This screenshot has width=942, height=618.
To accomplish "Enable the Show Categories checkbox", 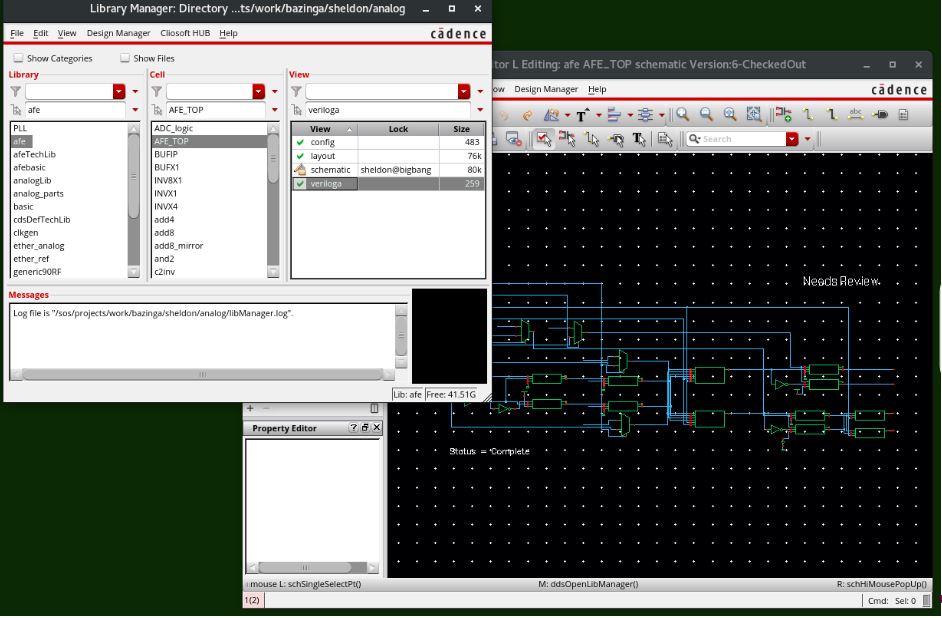I will [x=19, y=58].
